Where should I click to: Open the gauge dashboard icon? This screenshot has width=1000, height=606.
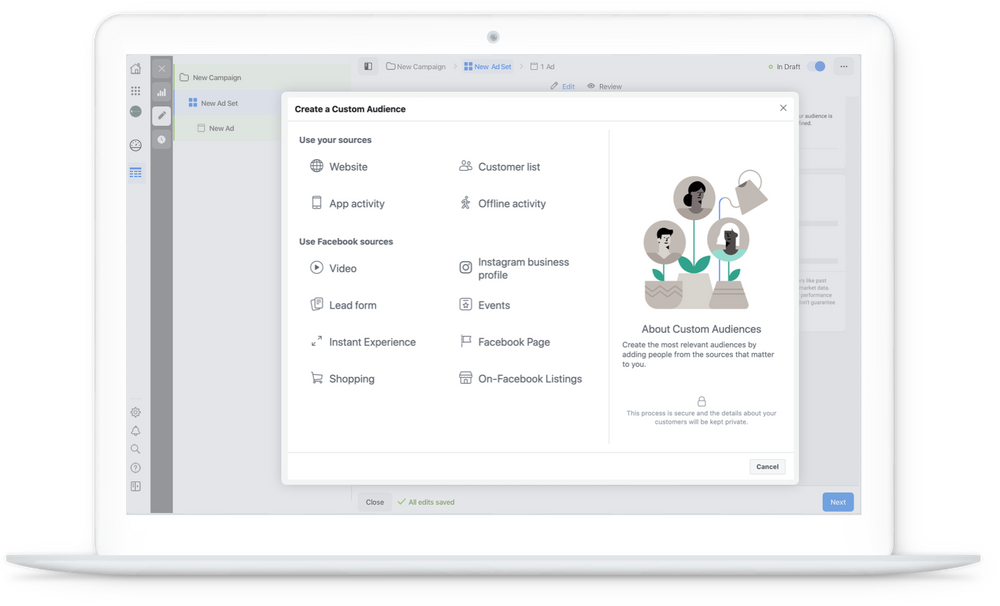136,145
